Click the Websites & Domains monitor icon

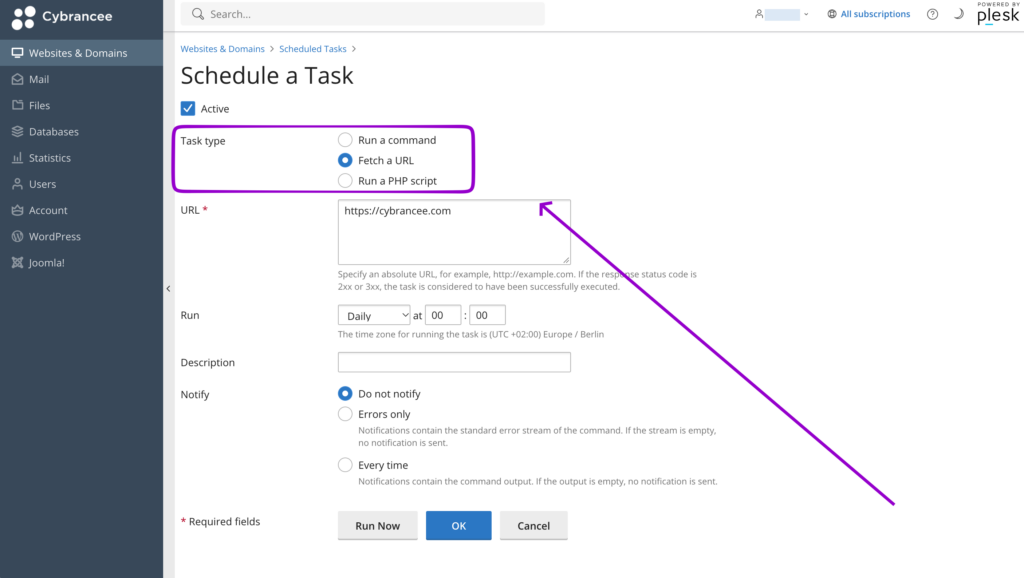[x=18, y=53]
